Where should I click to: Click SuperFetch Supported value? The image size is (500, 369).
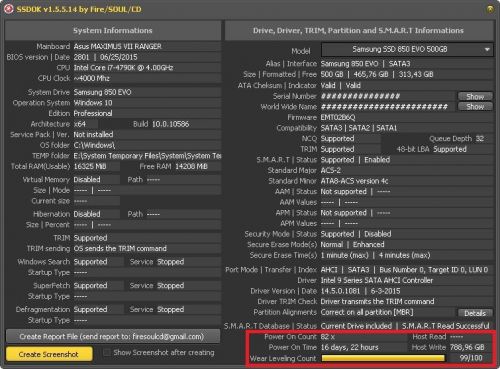[90, 286]
